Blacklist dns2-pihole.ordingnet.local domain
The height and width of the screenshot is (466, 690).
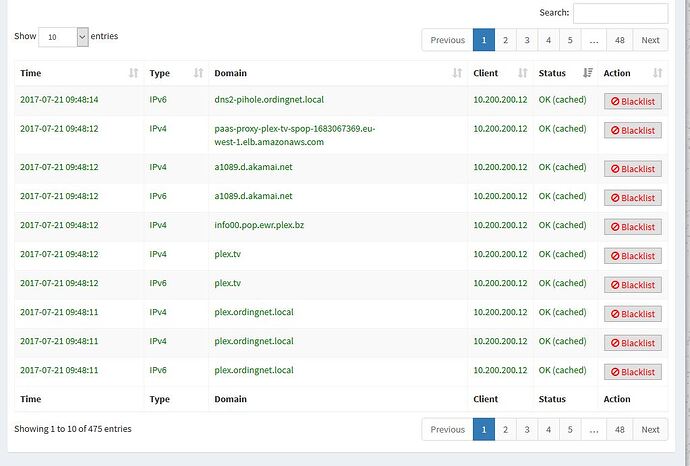632,101
